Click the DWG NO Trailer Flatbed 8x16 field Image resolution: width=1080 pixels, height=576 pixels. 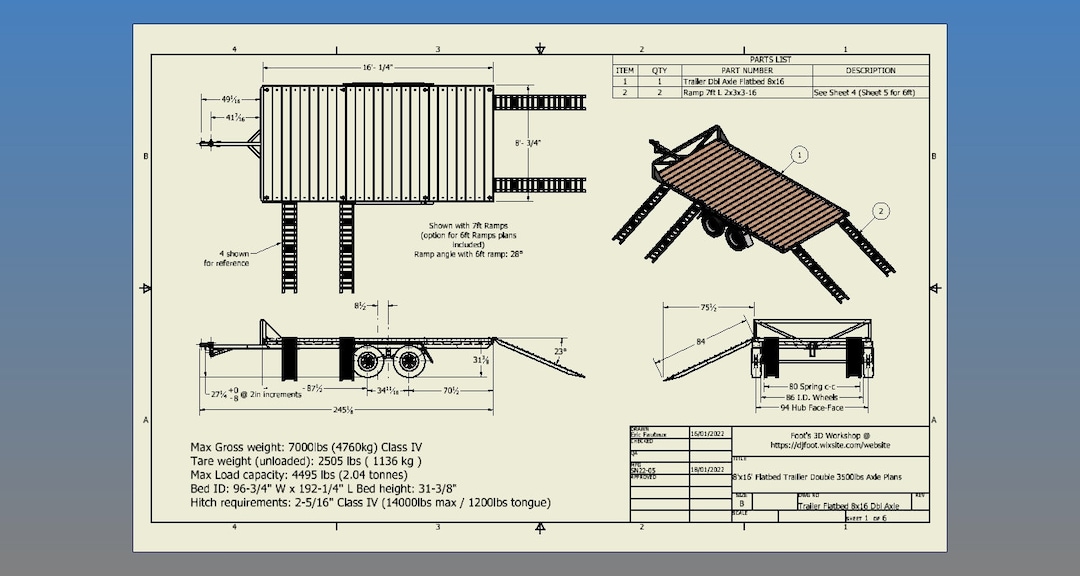(x=848, y=505)
